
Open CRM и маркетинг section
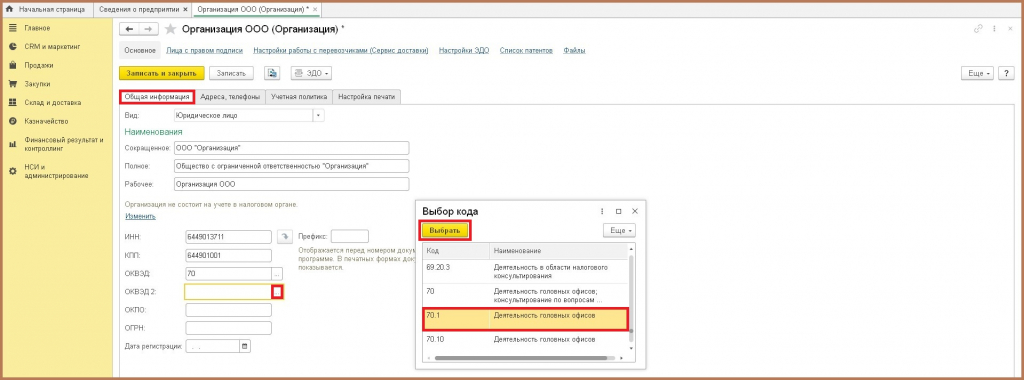point(52,46)
